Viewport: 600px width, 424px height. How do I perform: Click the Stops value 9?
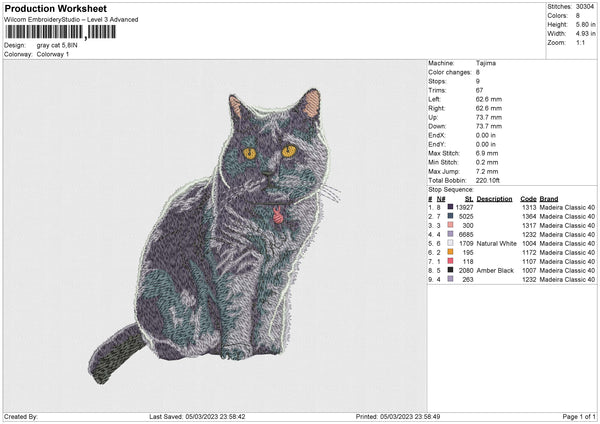click(x=478, y=81)
